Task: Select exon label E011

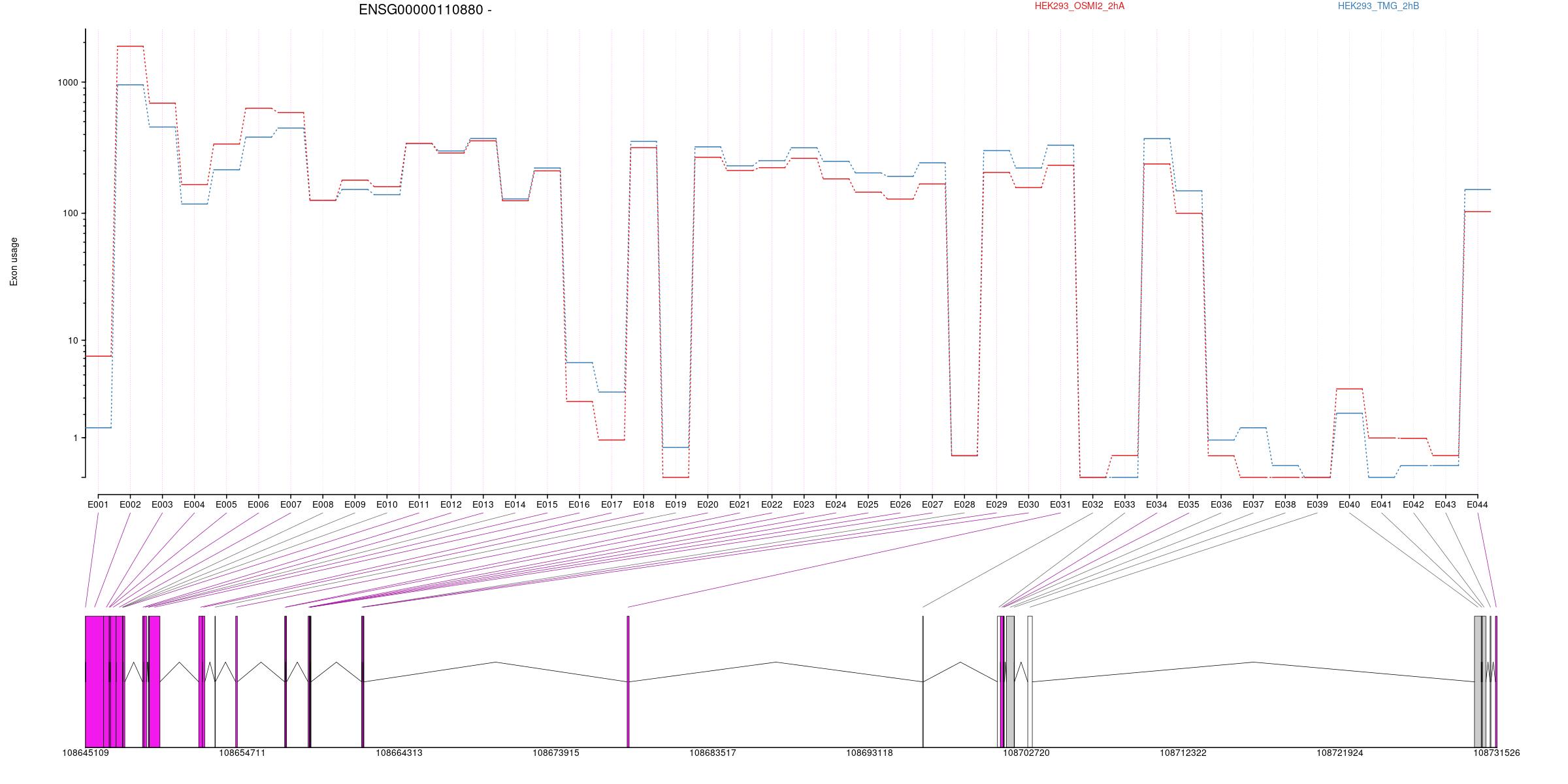Action: point(419,504)
